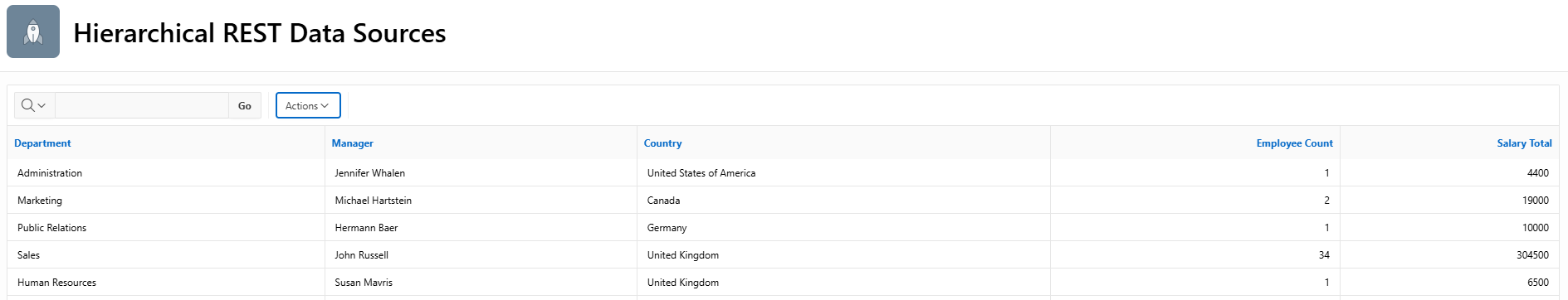Viewport: 1568px width, 300px height.
Task: Focus the report search text field
Action: [142, 105]
